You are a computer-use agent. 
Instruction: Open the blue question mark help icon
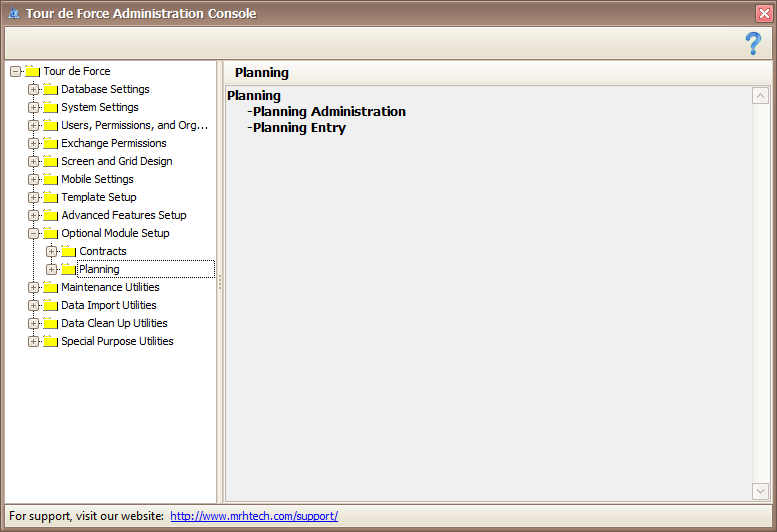[x=753, y=43]
